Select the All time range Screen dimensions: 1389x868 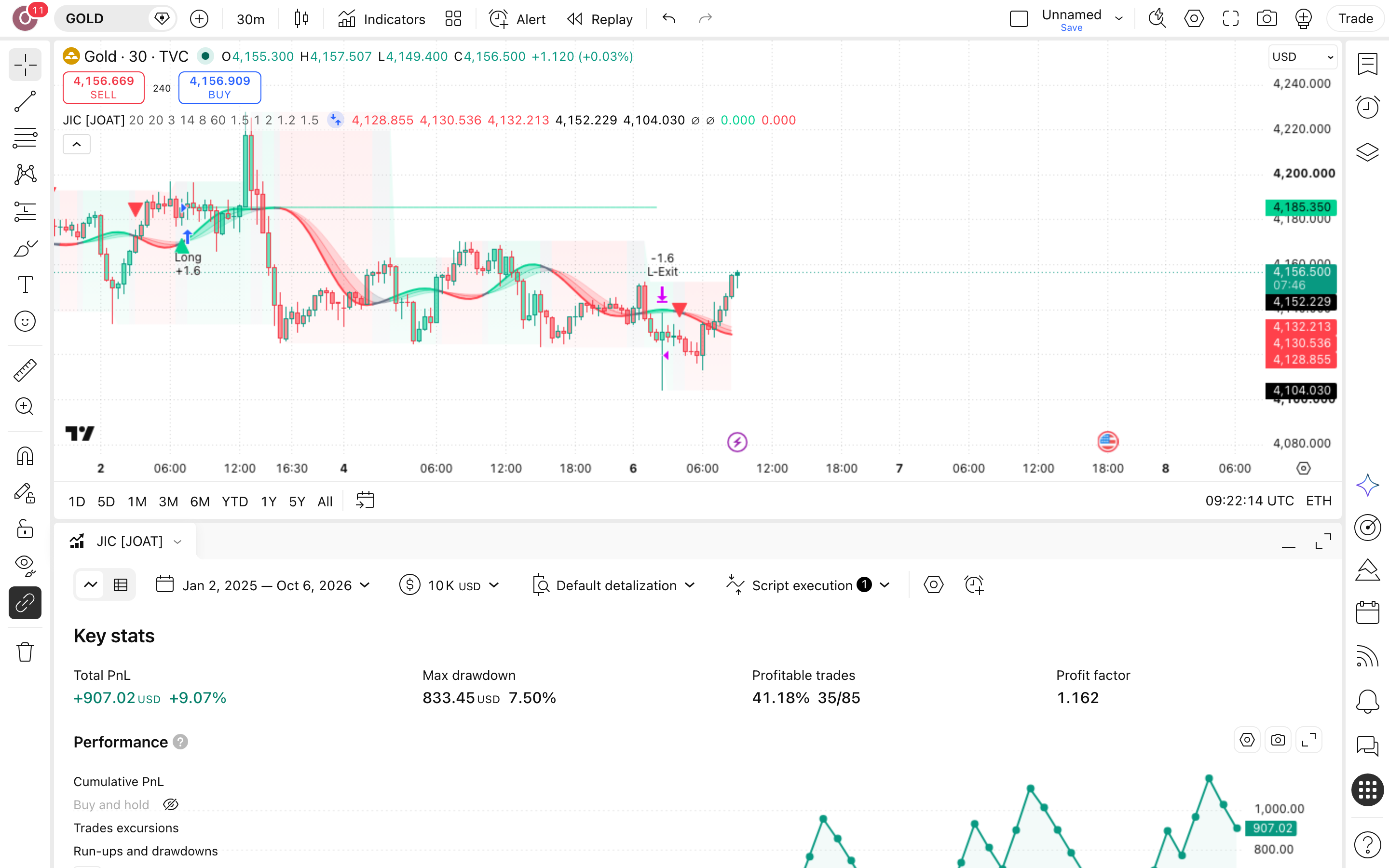tap(325, 502)
